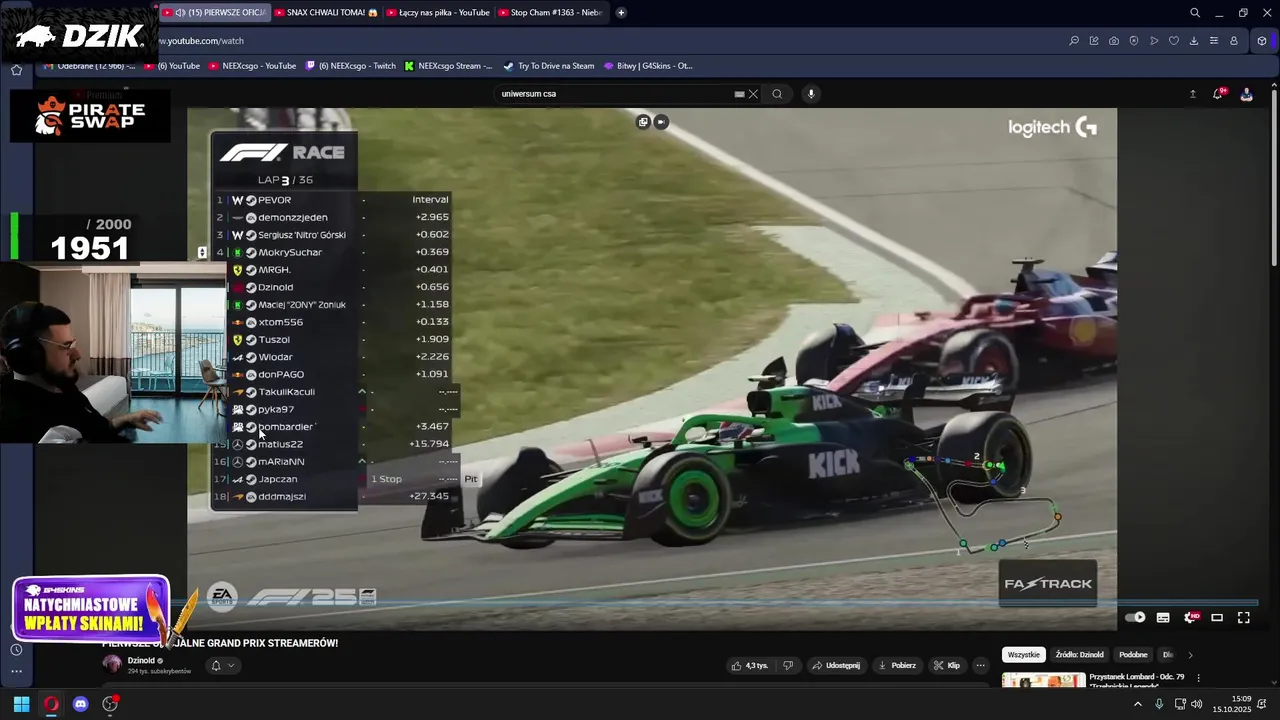
Task: Switch to Łączy nas piłka - YouTube tab
Action: (439, 12)
